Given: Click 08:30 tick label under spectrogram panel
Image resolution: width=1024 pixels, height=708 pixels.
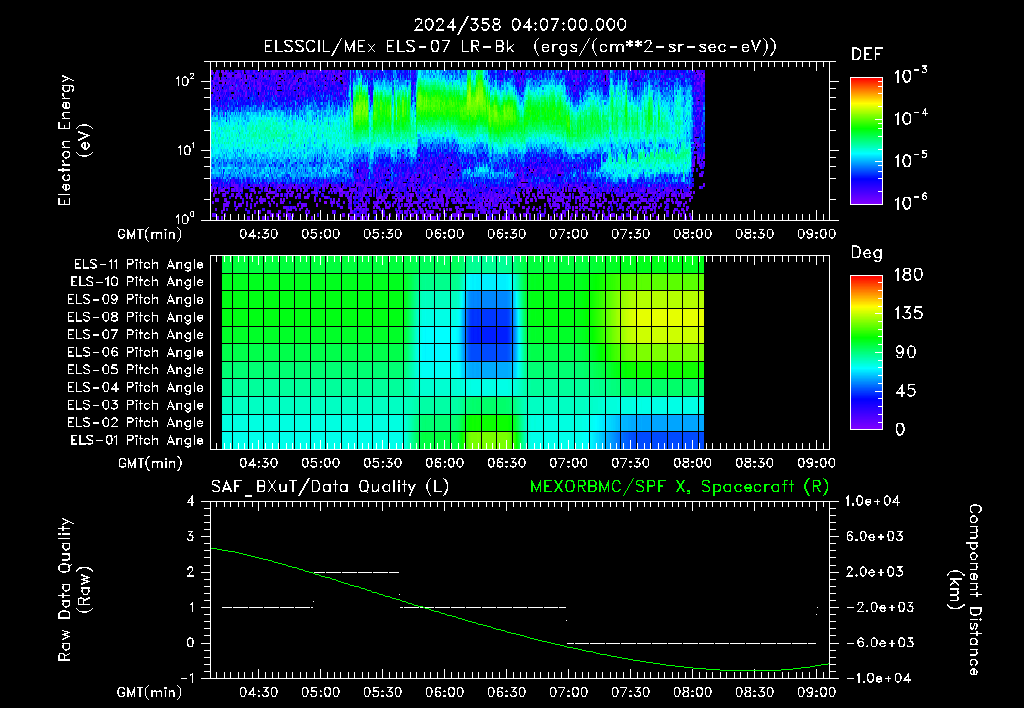Looking at the screenshot, I should pos(755,234).
